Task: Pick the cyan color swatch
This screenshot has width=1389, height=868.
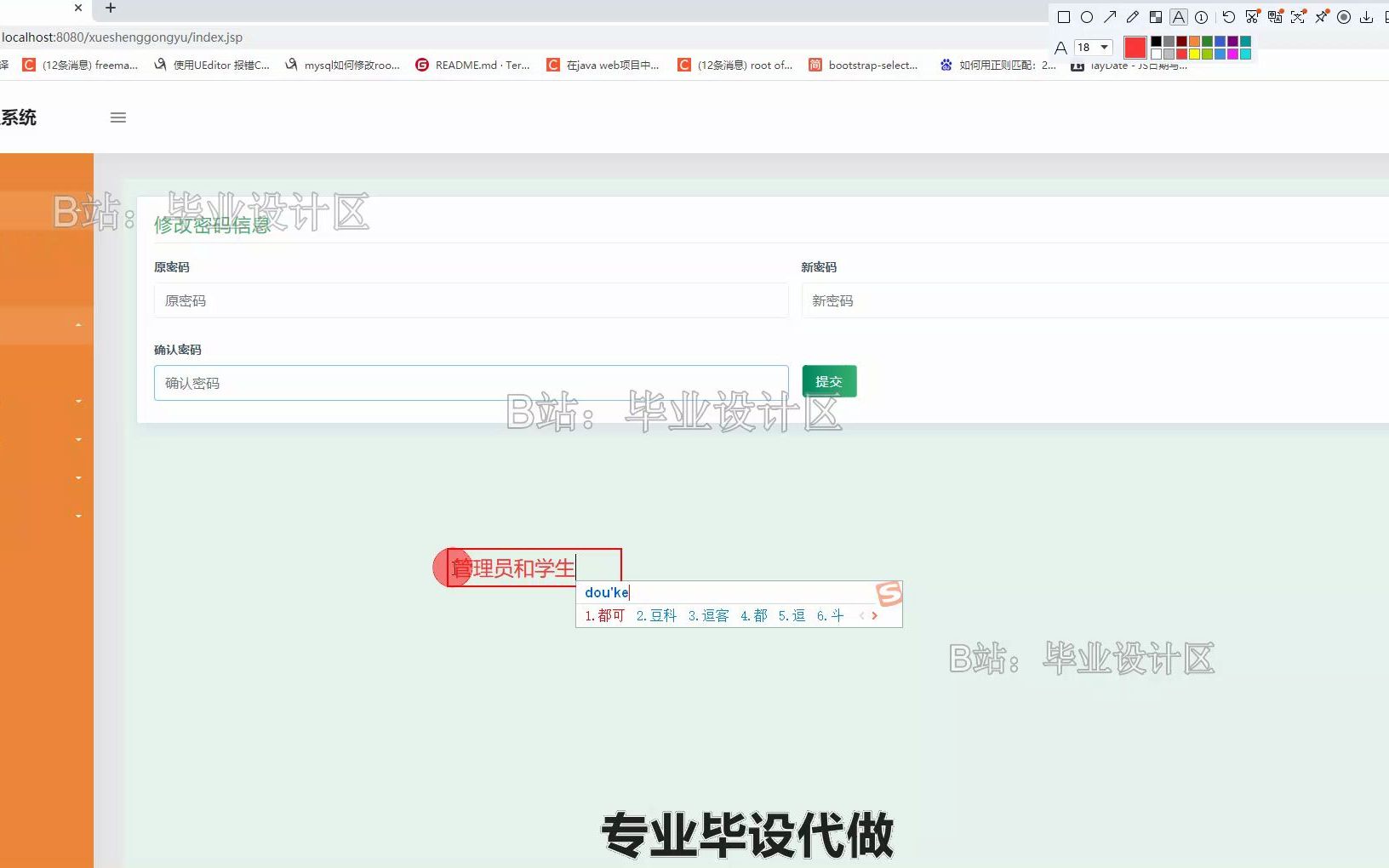Action: [x=1245, y=54]
